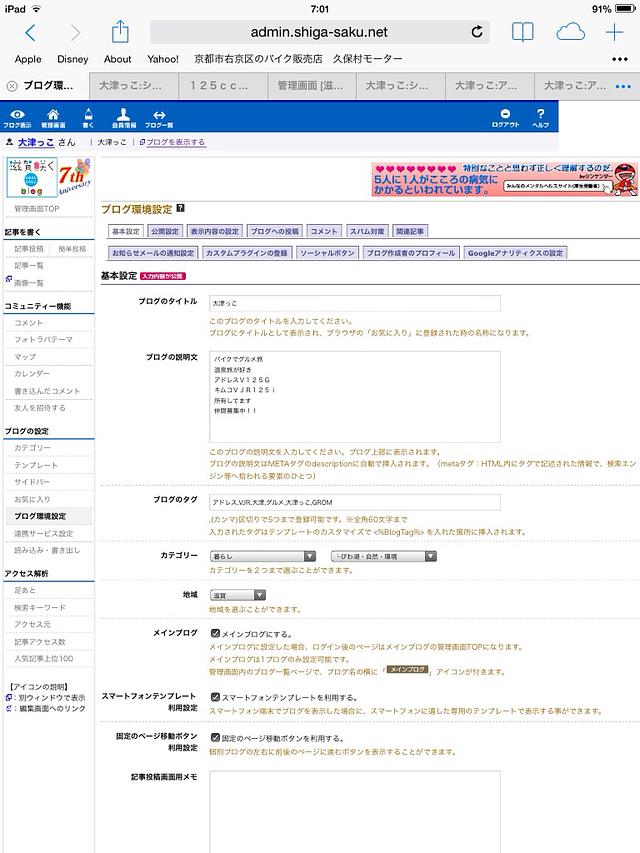Open the ヘルプ question mark icon

pyautogui.click(x=541, y=117)
